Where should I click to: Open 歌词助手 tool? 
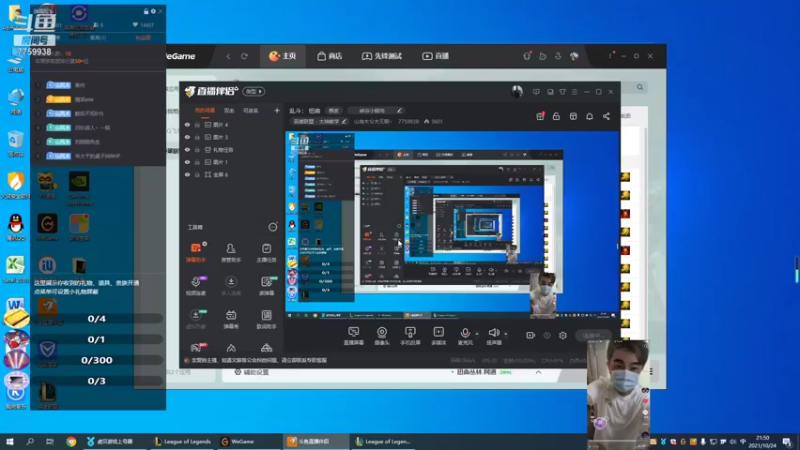tap(266, 319)
